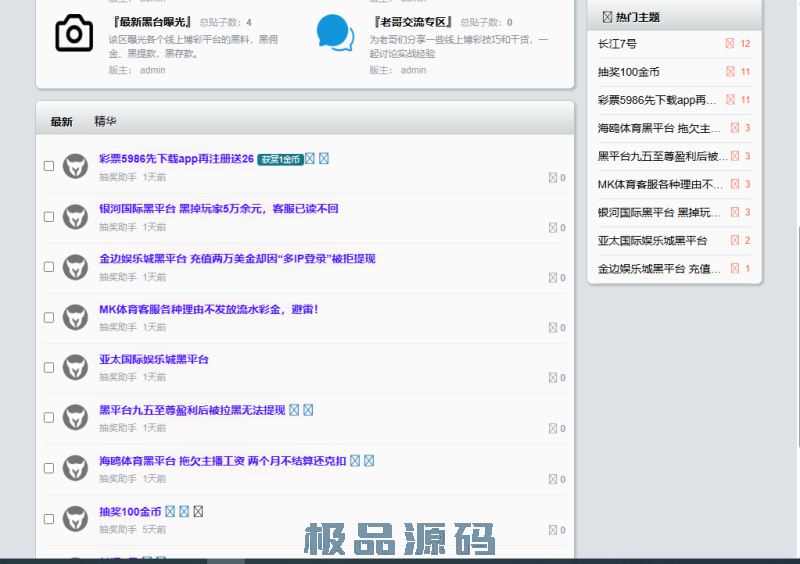The width and height of the screenshot is (800, 564).
Task: Click 5天前 timestamp on 抽奖100金币 row
Action: (x=154, y=529)
